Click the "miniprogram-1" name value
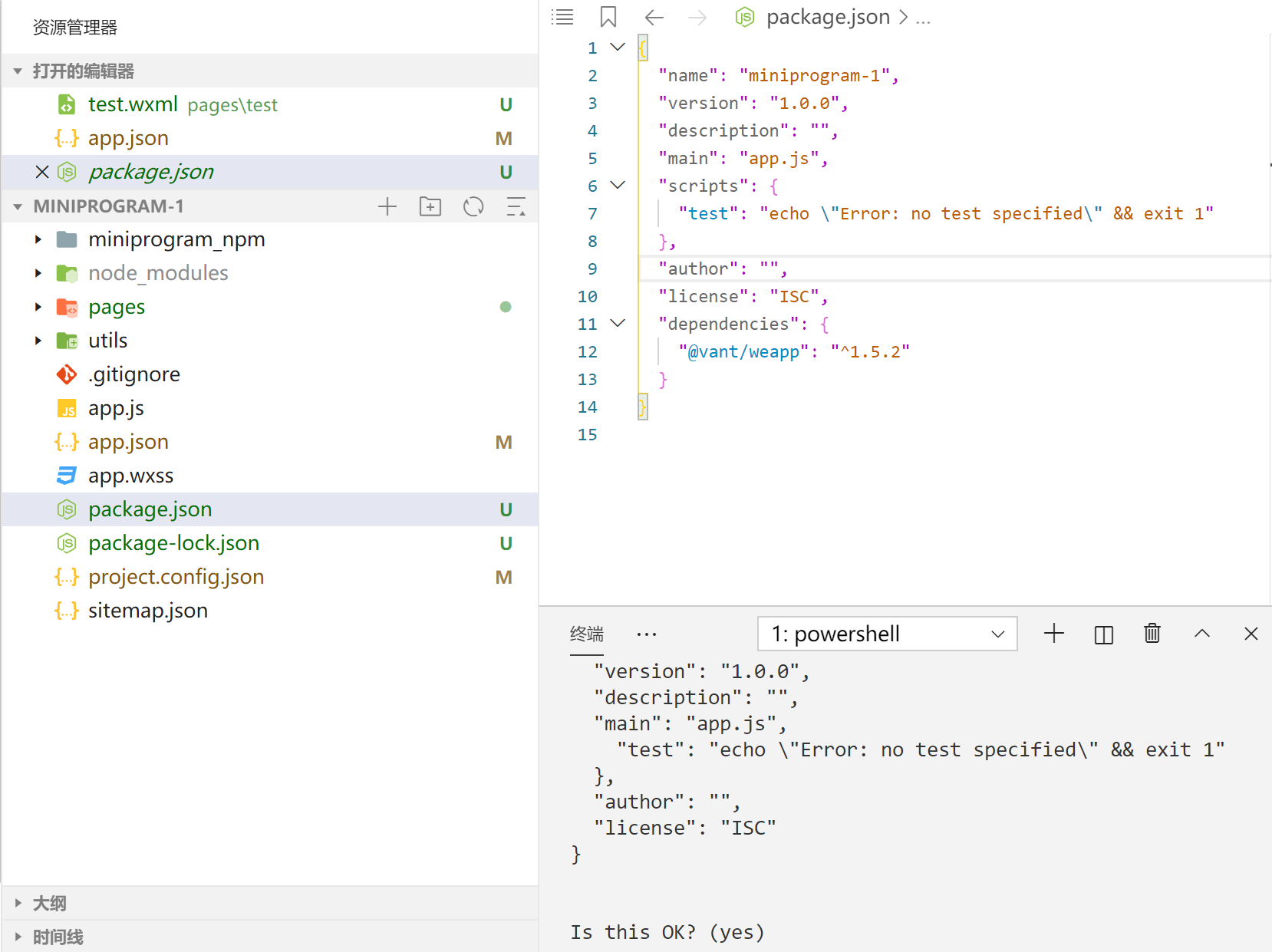 pos(814,76)
